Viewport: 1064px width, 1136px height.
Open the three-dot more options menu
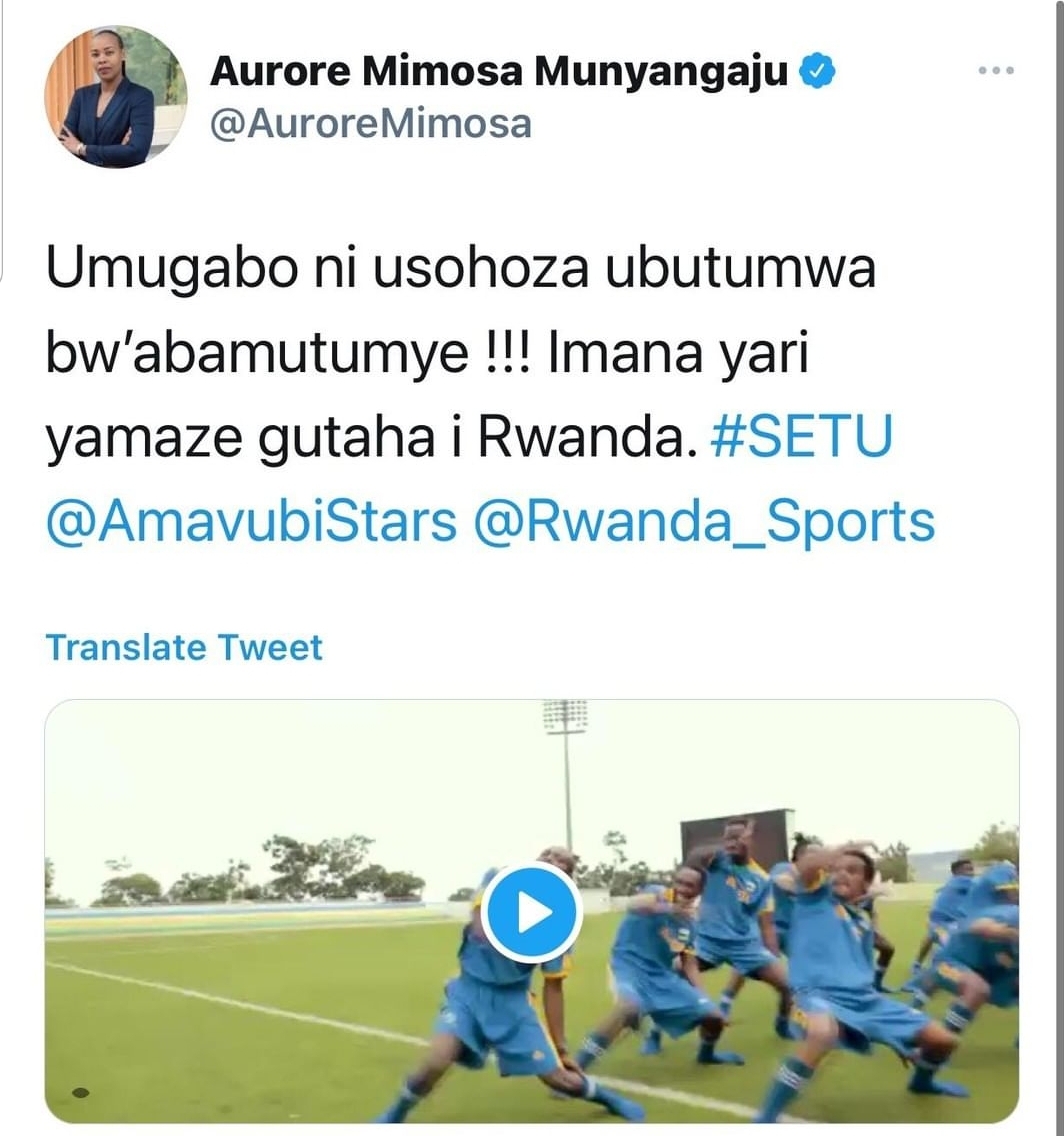click(x=996, y=70)
